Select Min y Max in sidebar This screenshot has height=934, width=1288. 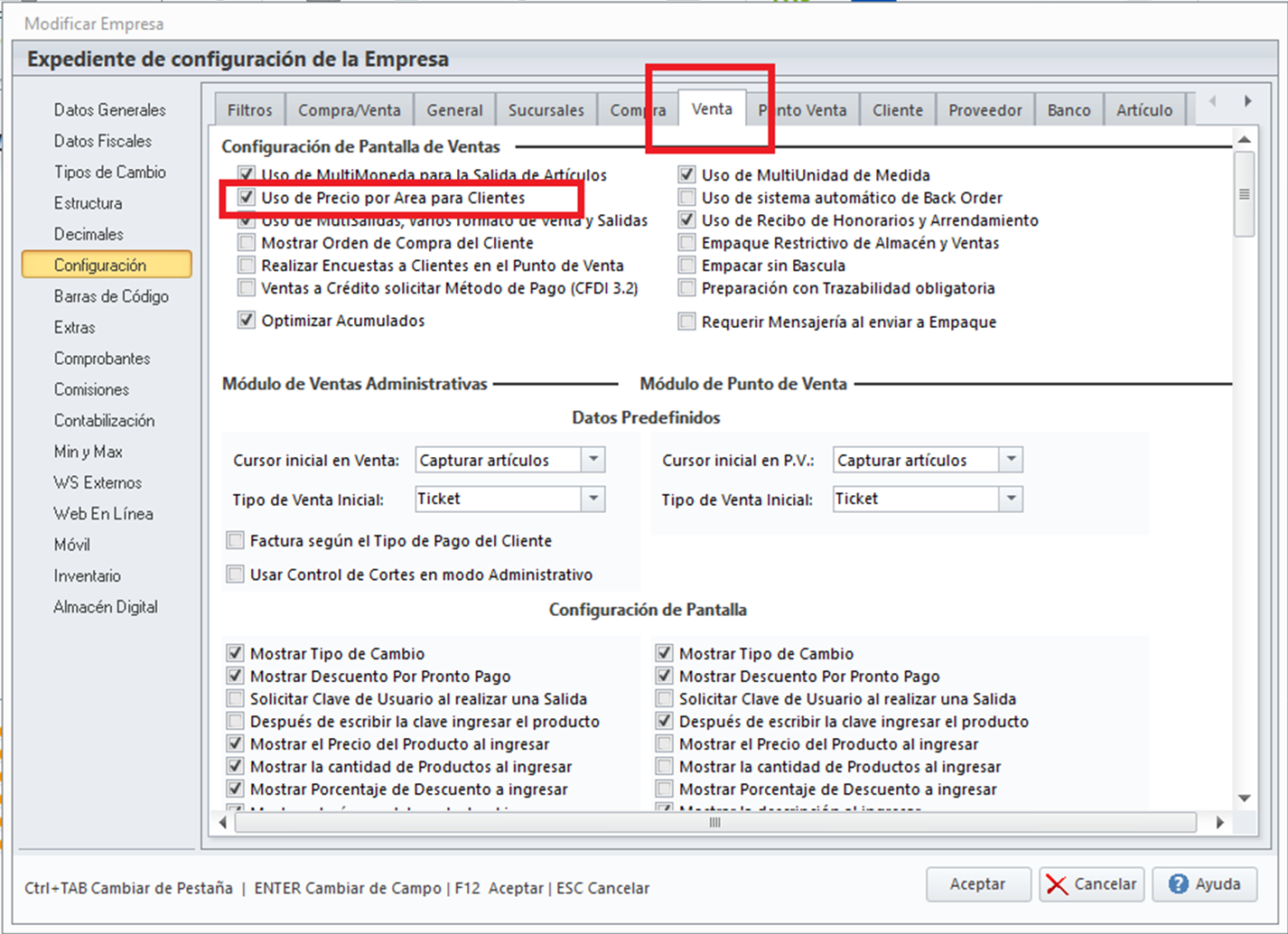click(88, 452)
